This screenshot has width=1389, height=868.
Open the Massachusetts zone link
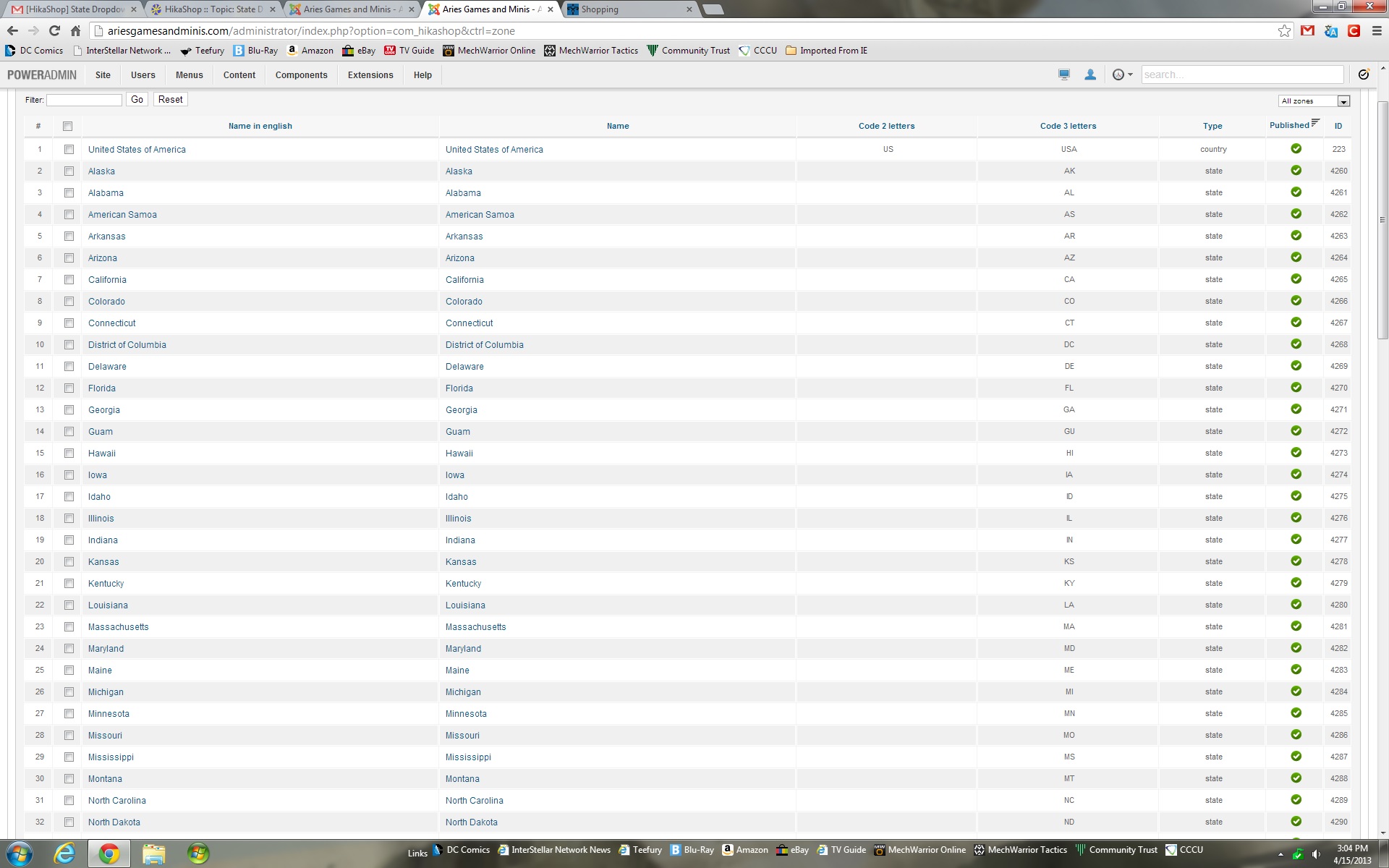pos(118,627)
